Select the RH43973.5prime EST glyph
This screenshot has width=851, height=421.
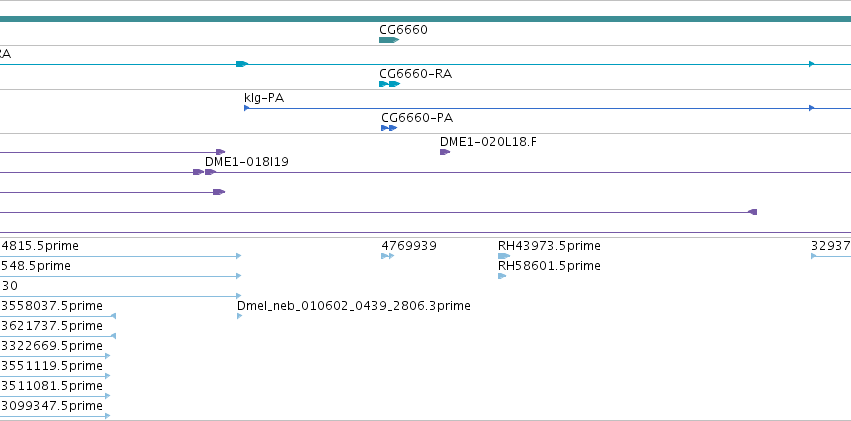[504, 256]
